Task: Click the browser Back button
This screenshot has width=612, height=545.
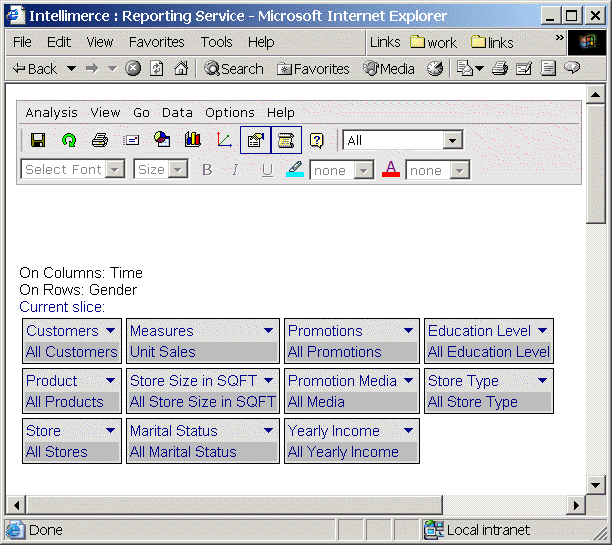Action: coord(35,69)
